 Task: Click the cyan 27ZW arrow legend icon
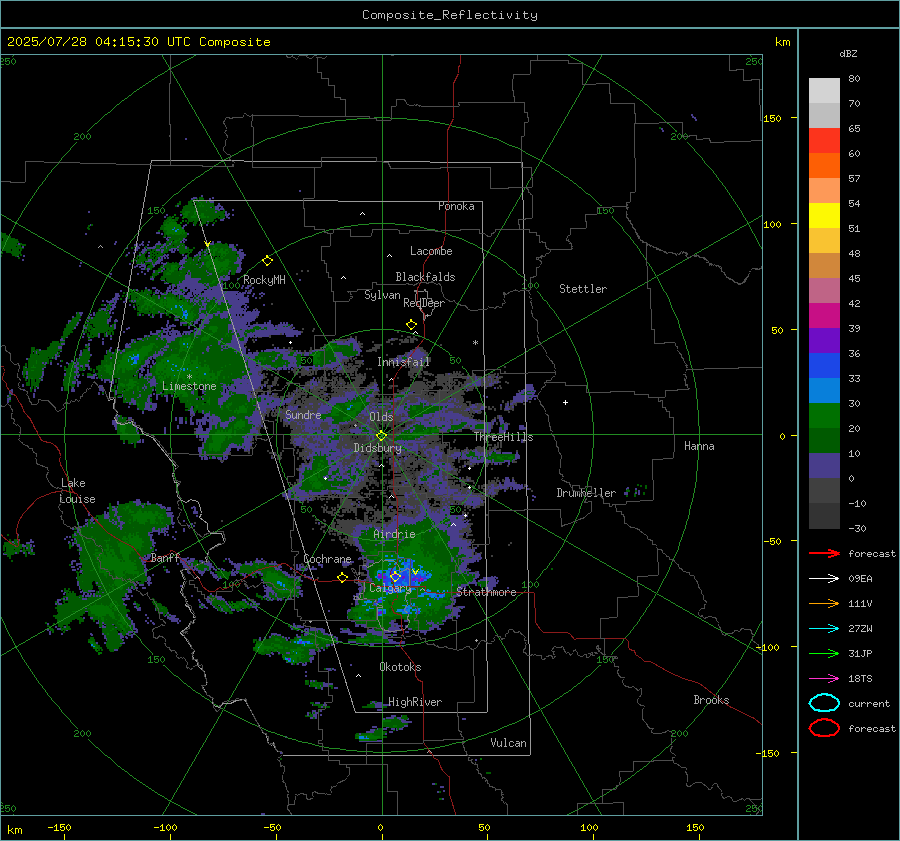point(824,629)
